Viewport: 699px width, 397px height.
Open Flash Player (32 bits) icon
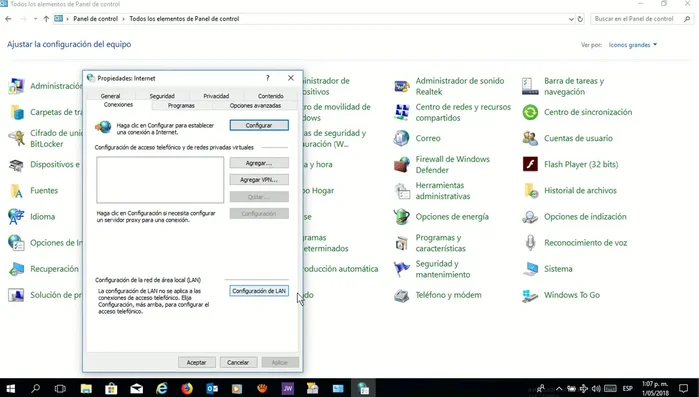[x=530, y=164]
